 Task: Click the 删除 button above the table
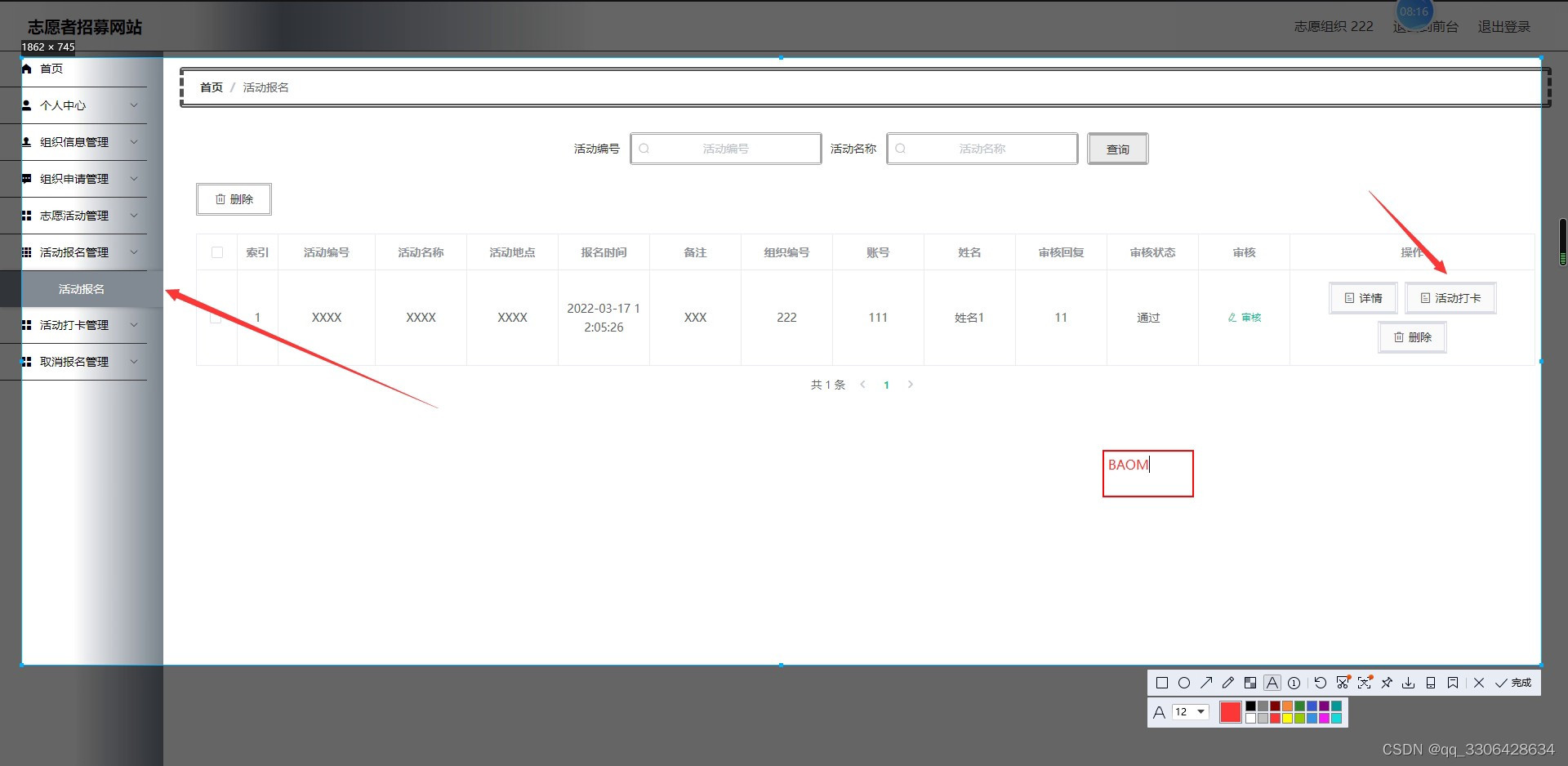234,199
